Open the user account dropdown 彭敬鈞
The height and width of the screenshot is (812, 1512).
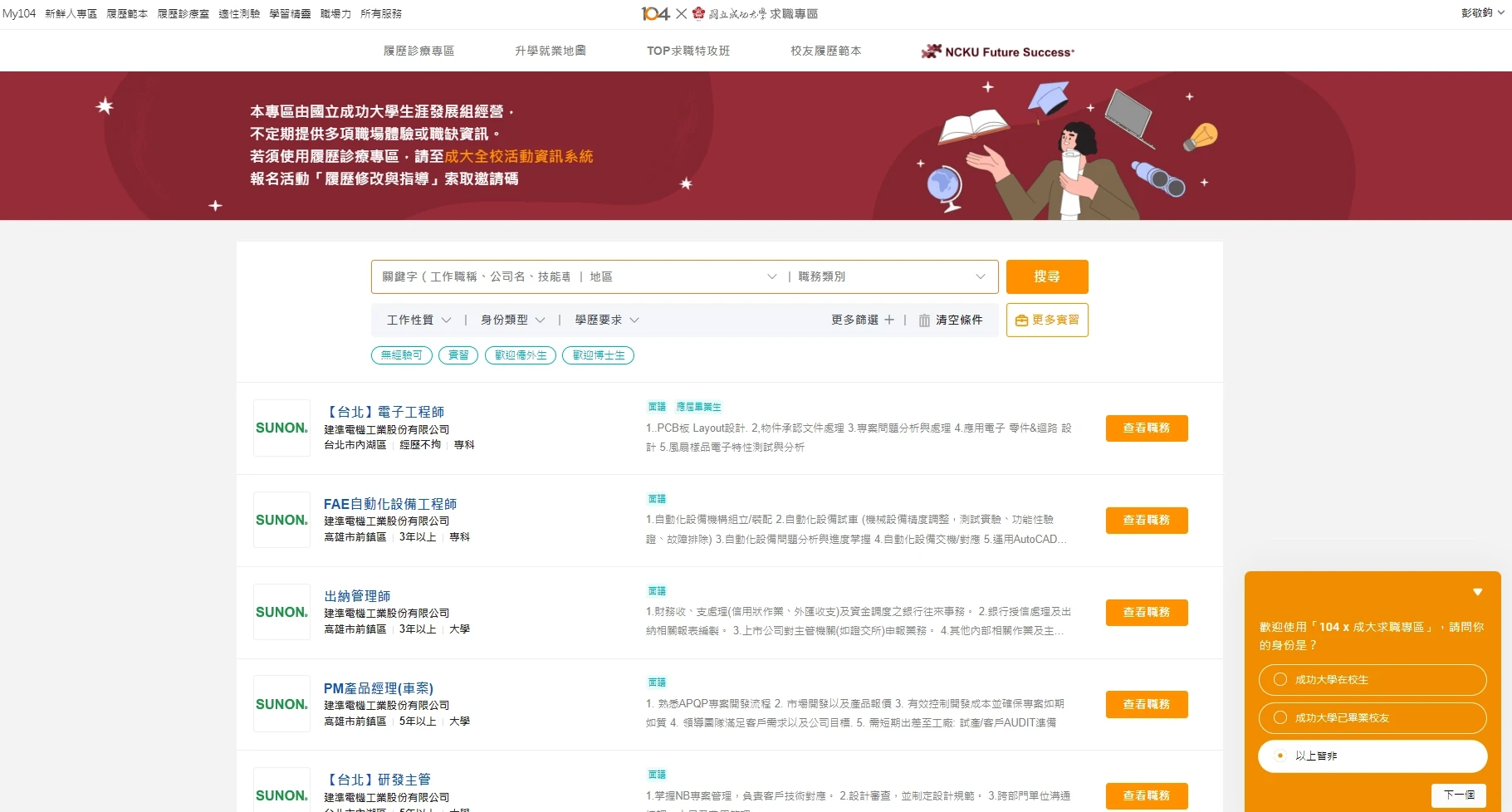click(1483, 12)
